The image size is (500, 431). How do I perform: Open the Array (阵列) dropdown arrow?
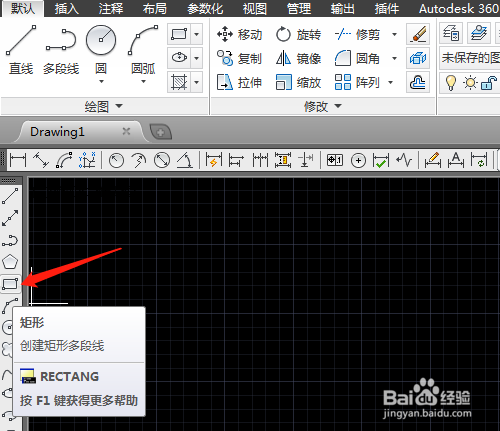pyautogui.click(x=391, y=82)
